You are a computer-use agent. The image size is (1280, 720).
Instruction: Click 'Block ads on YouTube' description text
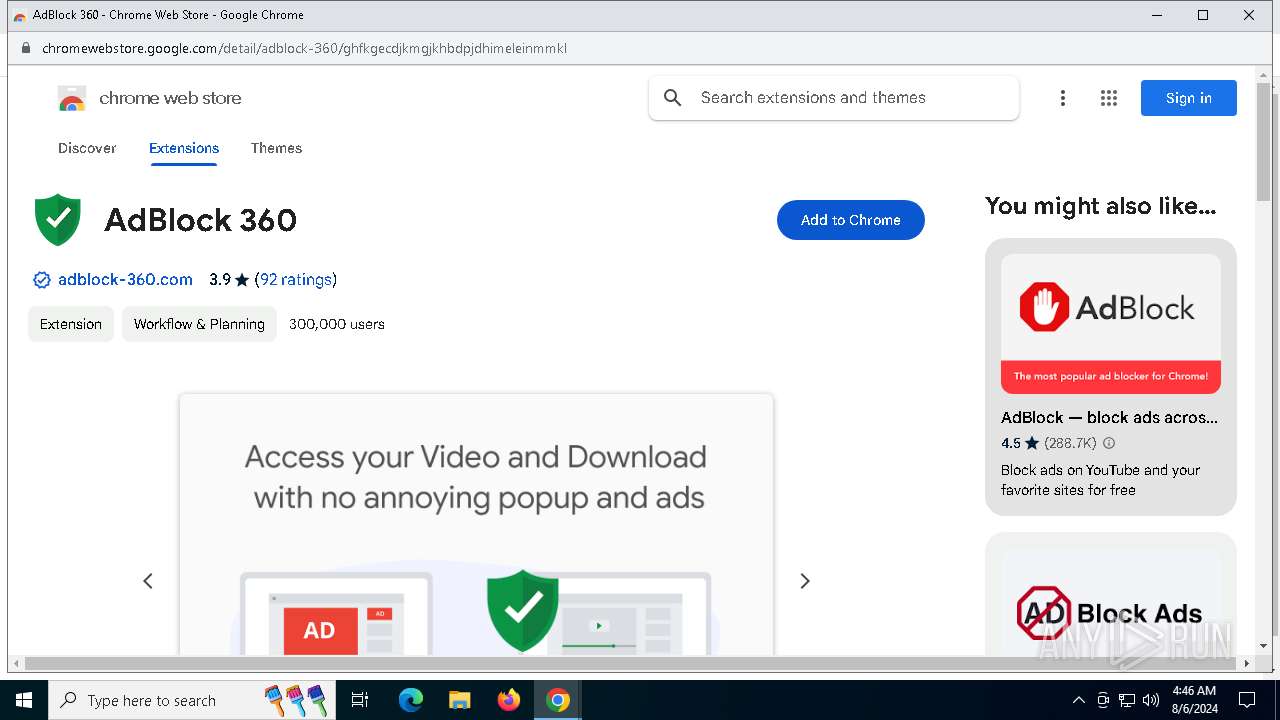point(1100,480)
